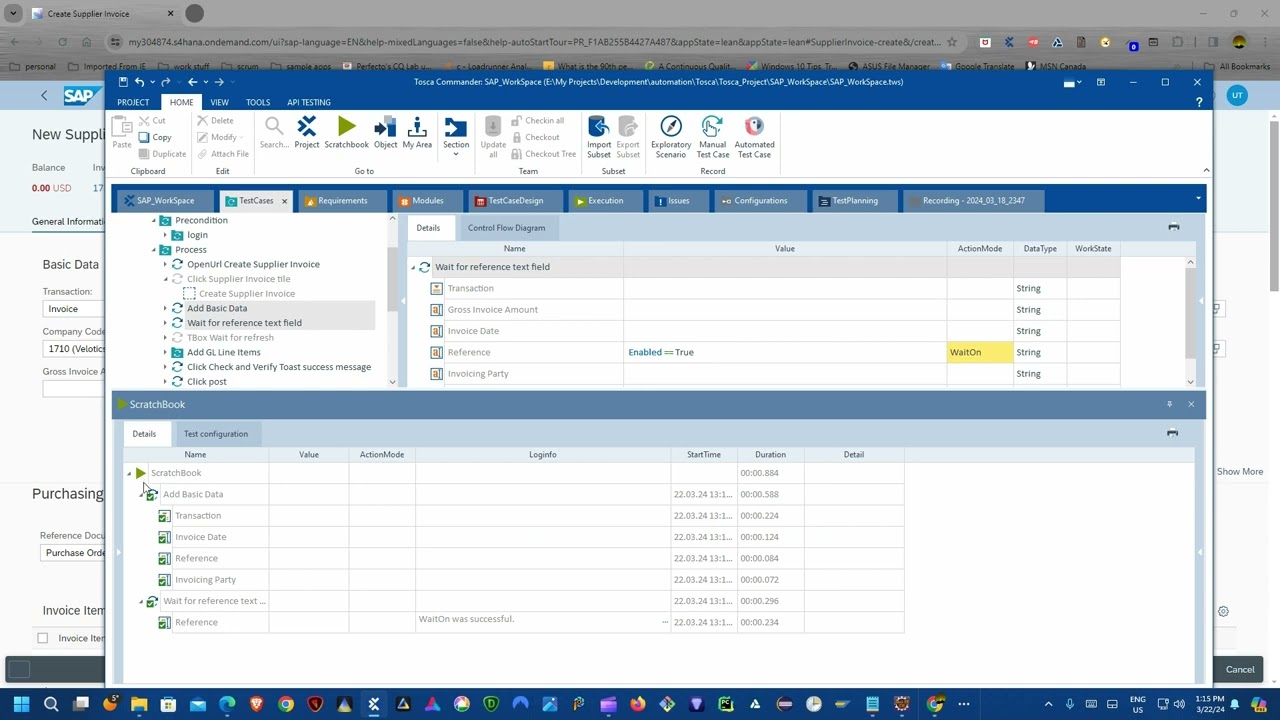Open the Test configuration tab in ScratchBook

coord(215,434)
